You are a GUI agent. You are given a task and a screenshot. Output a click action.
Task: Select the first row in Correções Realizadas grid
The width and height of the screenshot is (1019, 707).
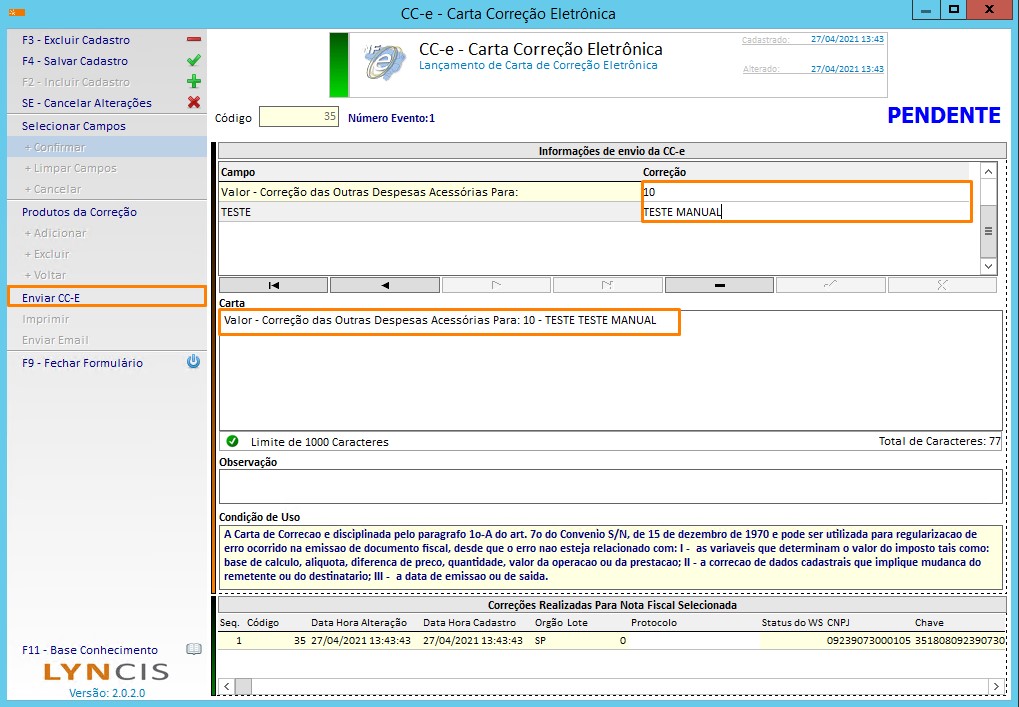pos(500,640)
